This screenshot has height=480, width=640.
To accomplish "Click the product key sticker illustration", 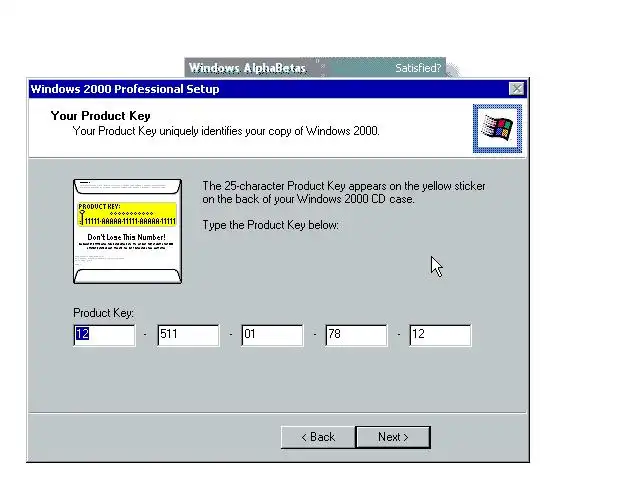I will (127, 231).
